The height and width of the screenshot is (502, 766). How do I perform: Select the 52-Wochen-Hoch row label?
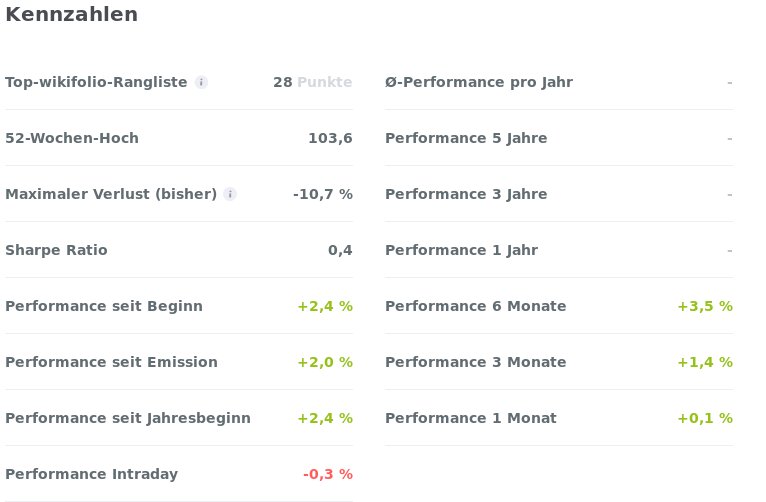[72, 138]
